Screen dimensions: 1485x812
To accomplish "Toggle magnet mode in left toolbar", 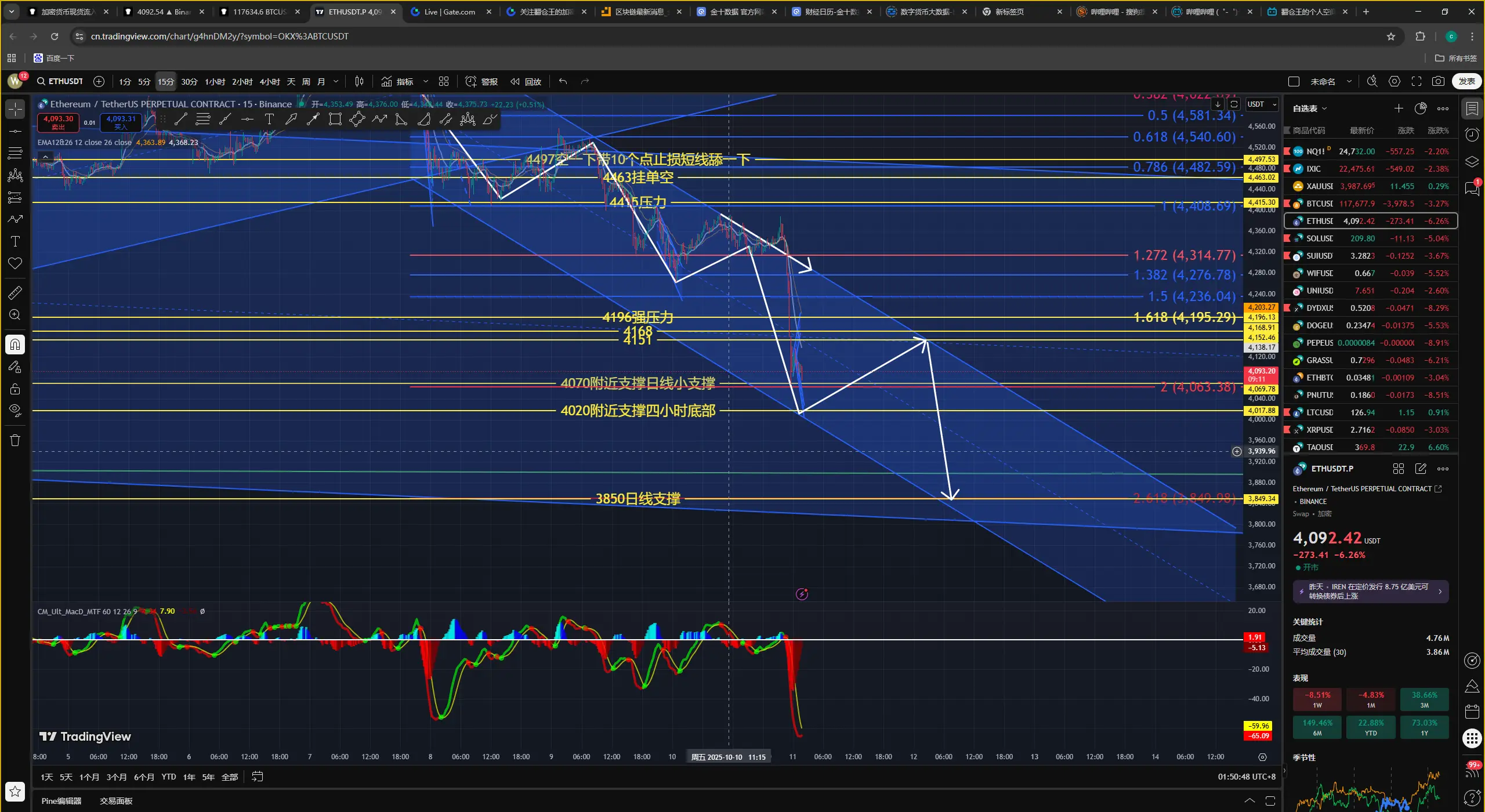I will [15, 345].
